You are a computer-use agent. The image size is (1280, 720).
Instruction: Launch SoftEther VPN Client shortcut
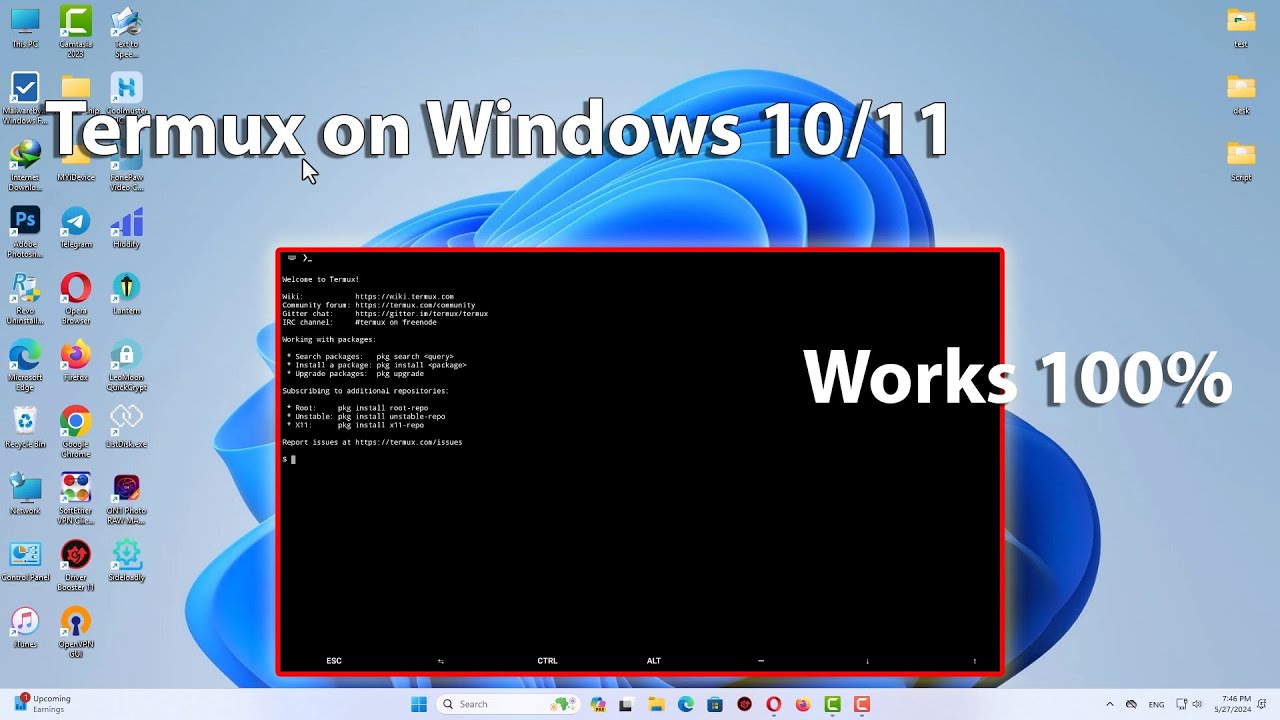point(75,498)
